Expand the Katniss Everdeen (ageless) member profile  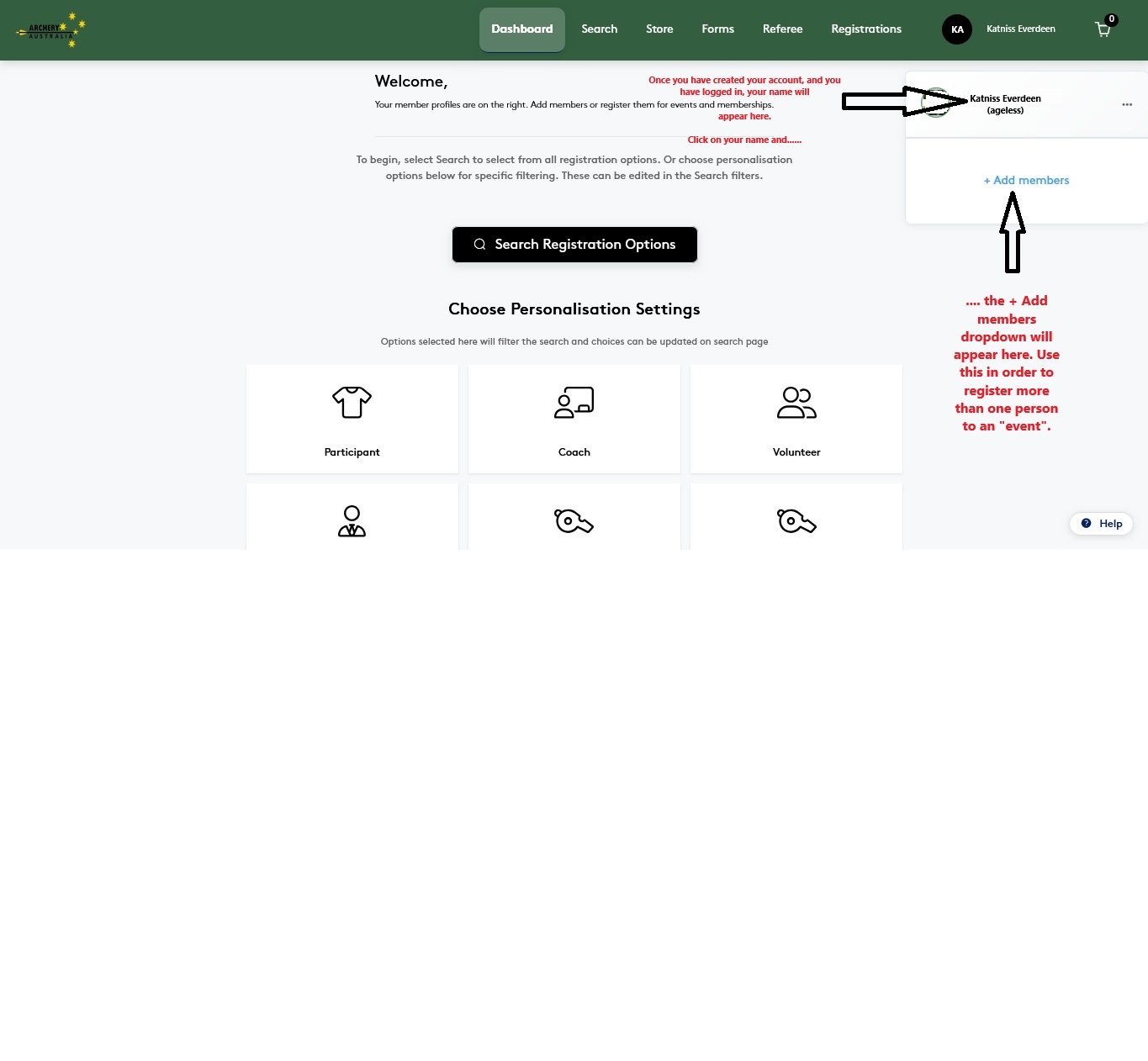pos(1005,104)
